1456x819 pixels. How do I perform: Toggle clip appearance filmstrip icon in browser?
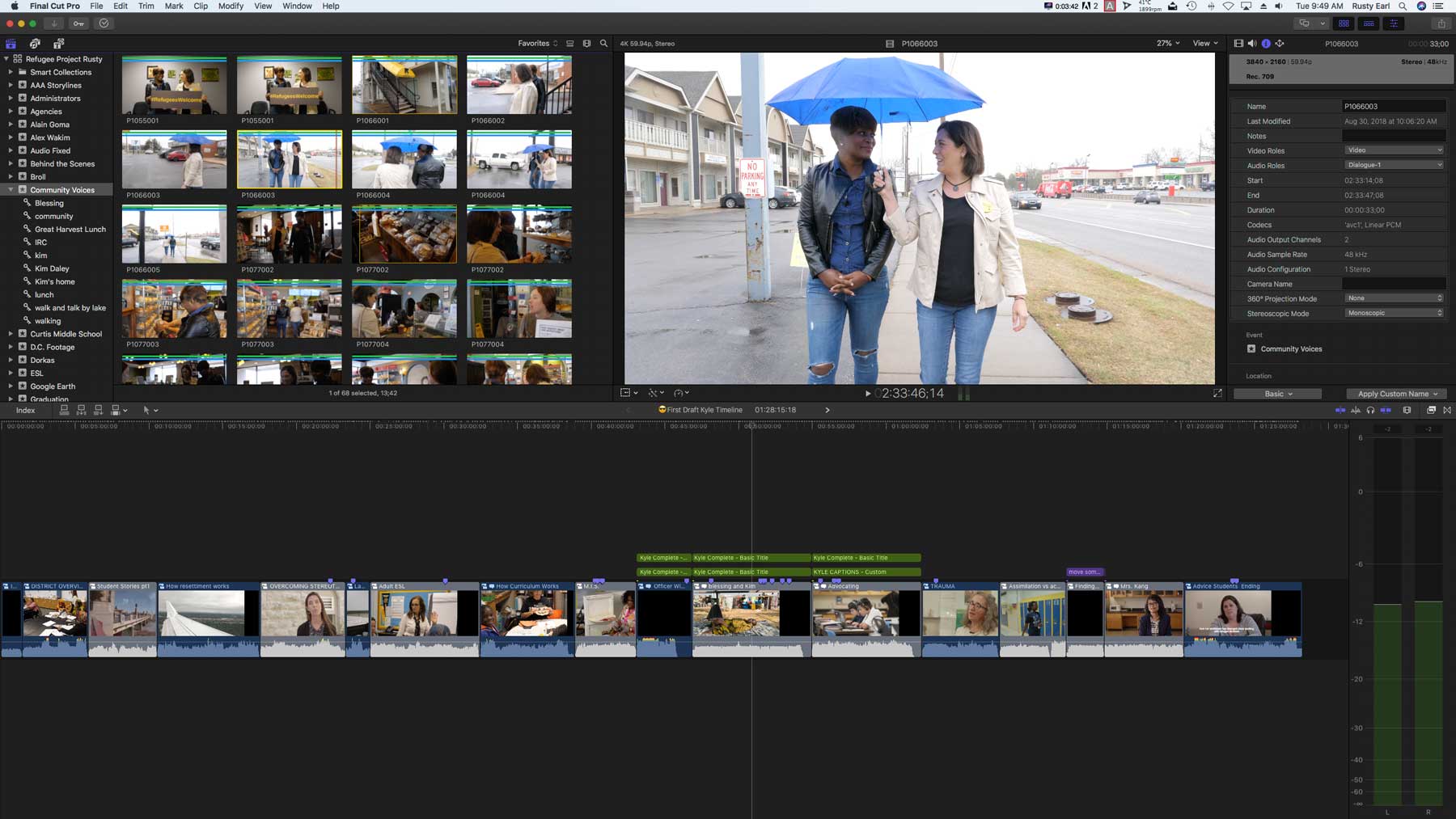point(586,44)
